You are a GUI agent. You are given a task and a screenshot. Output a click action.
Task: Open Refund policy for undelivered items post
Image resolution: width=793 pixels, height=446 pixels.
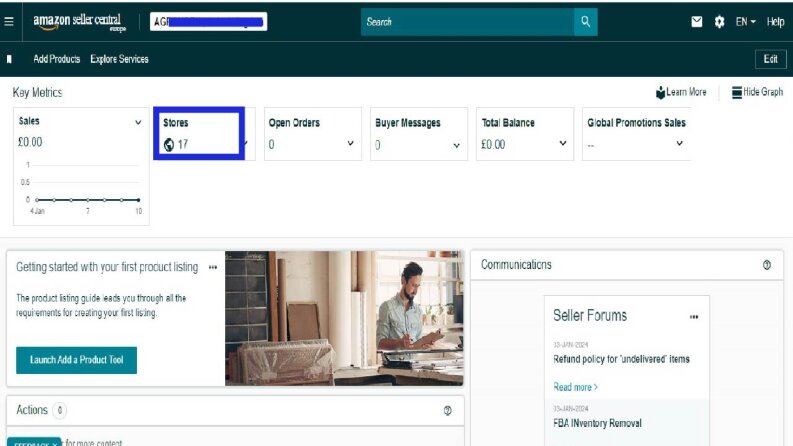click(x=621, y=359)
